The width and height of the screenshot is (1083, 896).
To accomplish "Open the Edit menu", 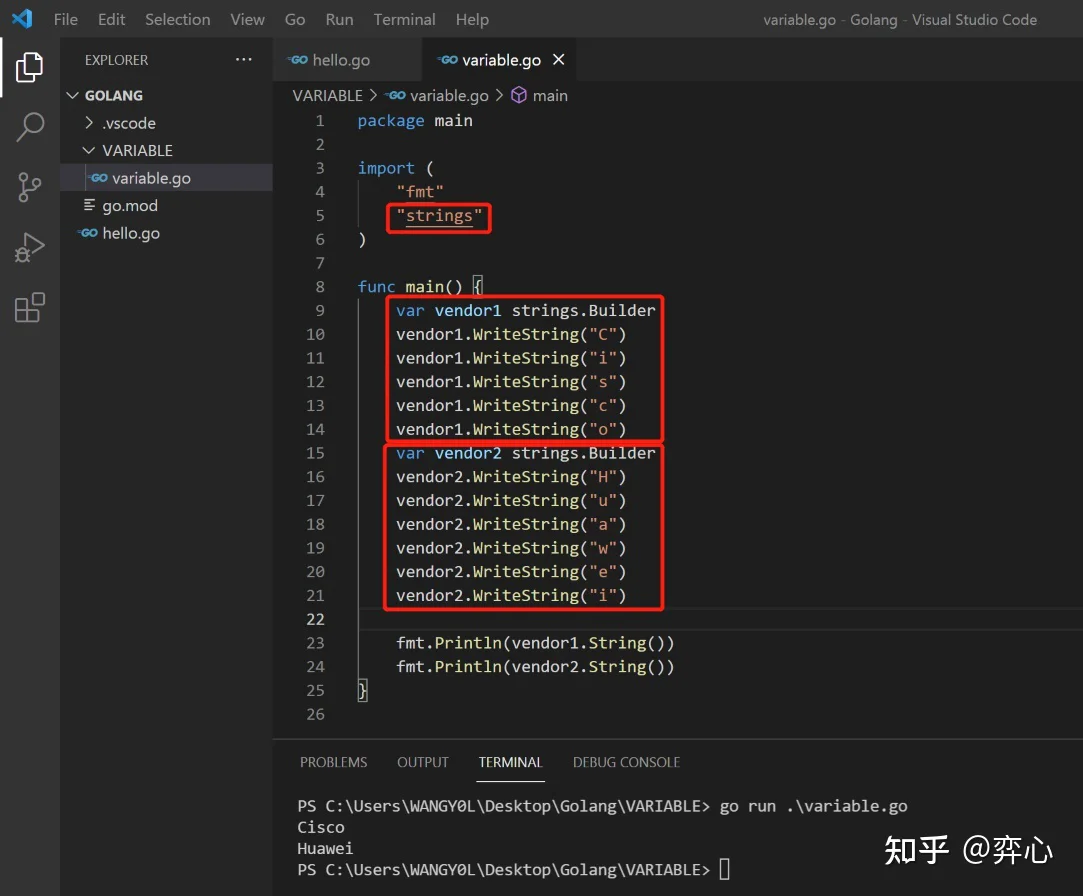I will (x=111, y=19).
